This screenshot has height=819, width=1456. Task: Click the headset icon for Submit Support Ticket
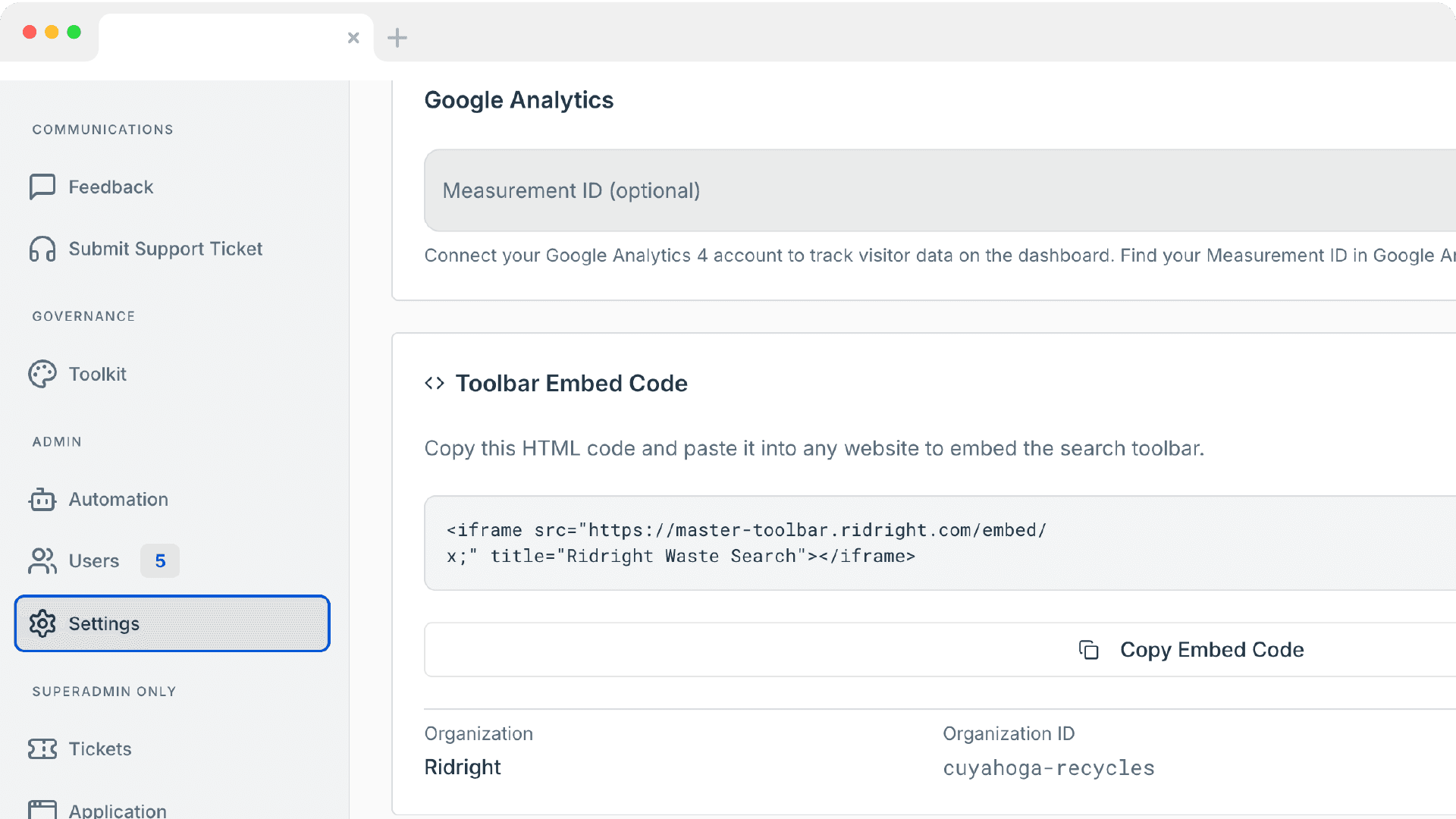pos(42,249)
